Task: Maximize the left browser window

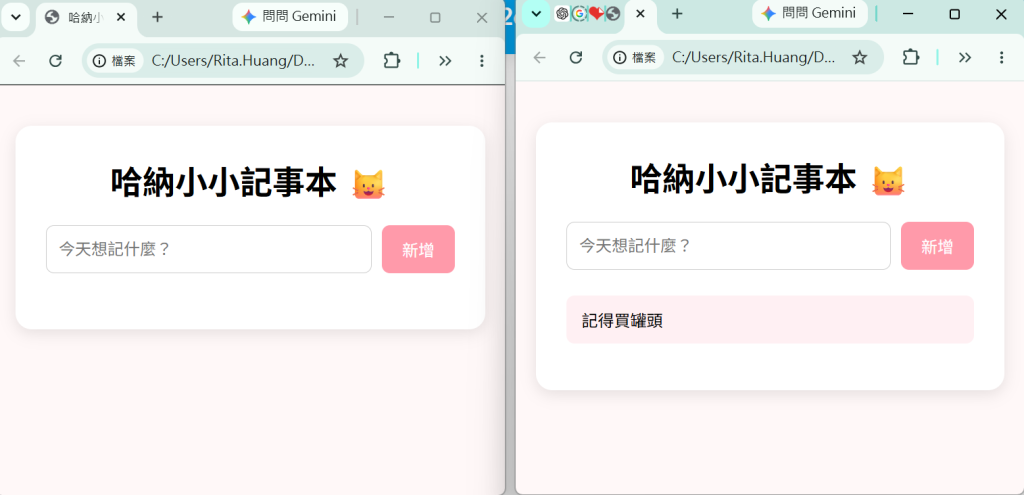Action: [436, 18]
